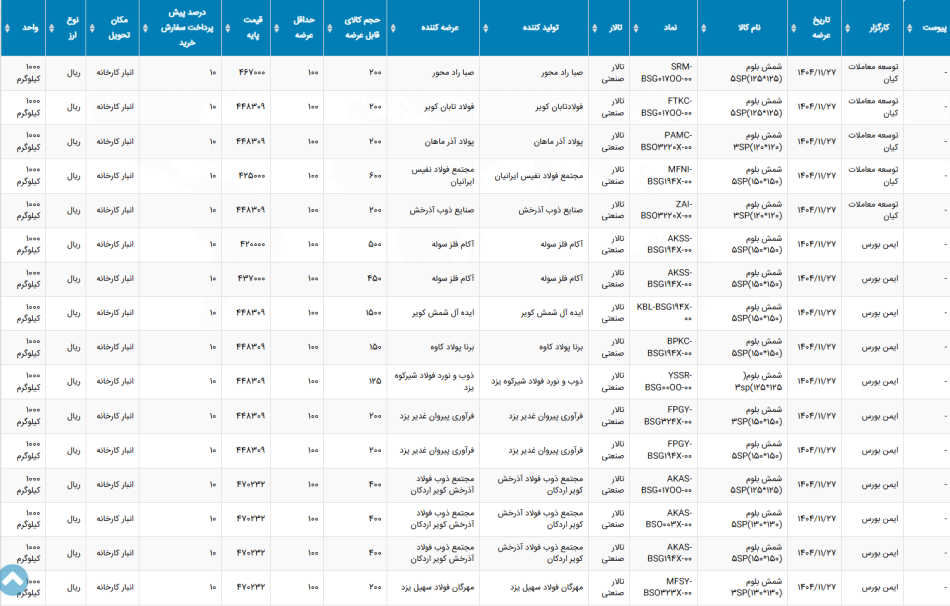The width and height of the screenshot is (950, 606).
Task: Sort using the واحد column sort icon
Action: [x=7, y=28]
